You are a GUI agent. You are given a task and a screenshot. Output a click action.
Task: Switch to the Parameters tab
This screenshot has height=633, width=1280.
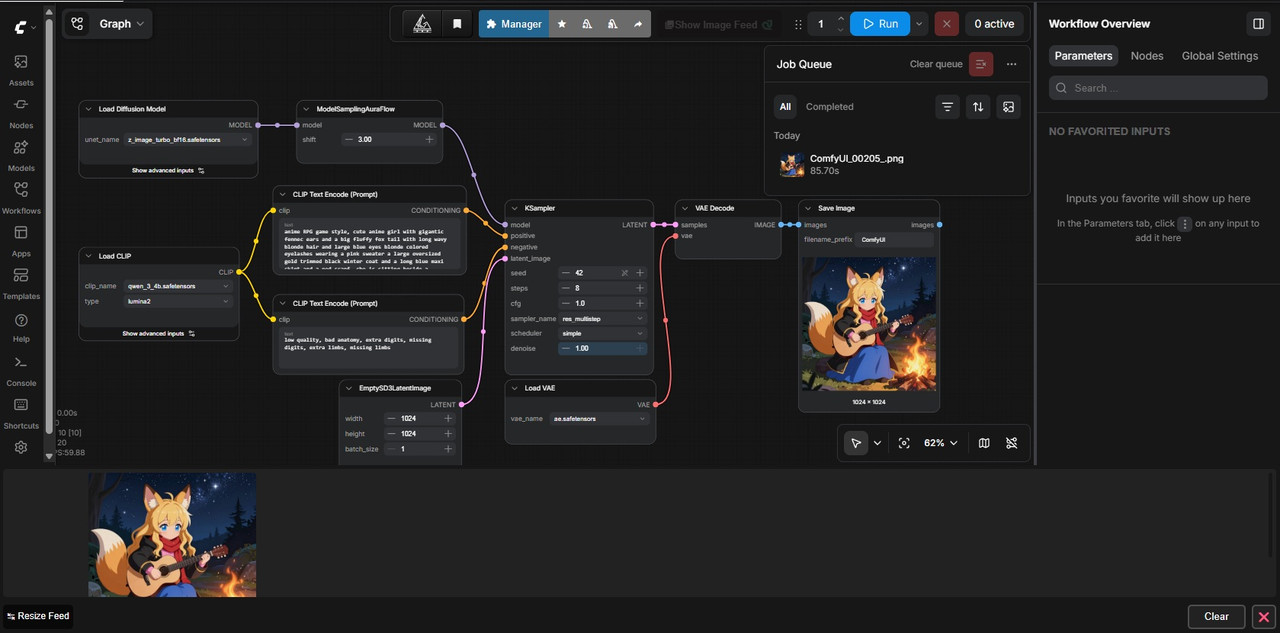coord(1083,56)
